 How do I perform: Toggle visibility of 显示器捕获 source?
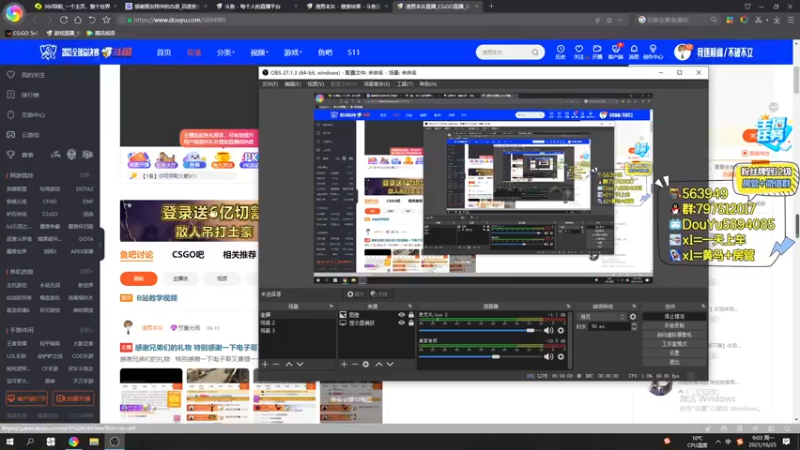click(402, 322)
